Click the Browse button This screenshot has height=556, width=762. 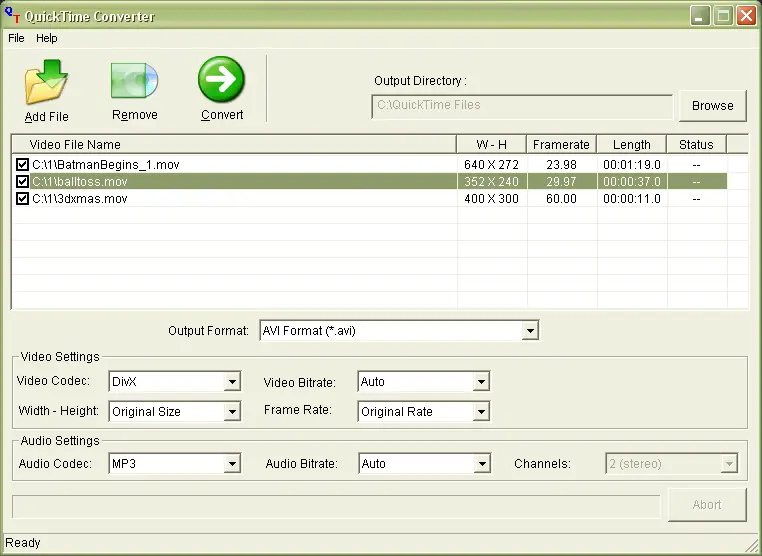tap(712, 105)
